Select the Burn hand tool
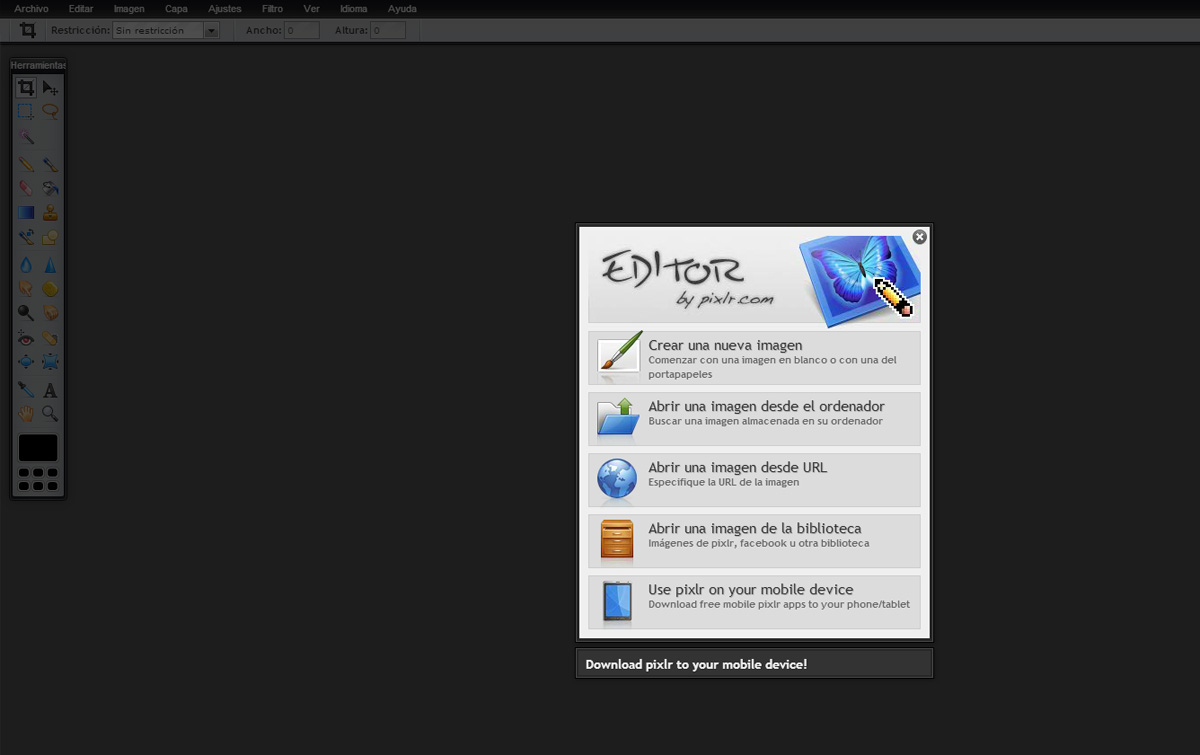 tap(50, 314)
